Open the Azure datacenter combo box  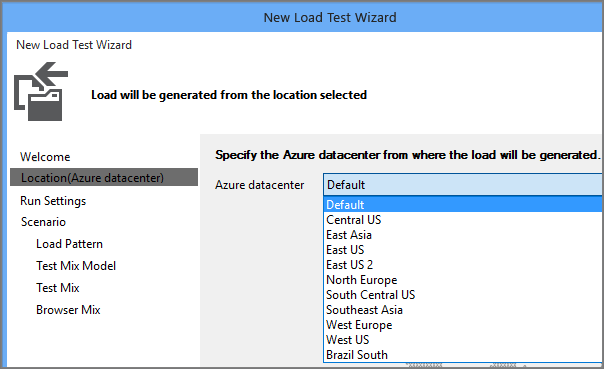463,184
